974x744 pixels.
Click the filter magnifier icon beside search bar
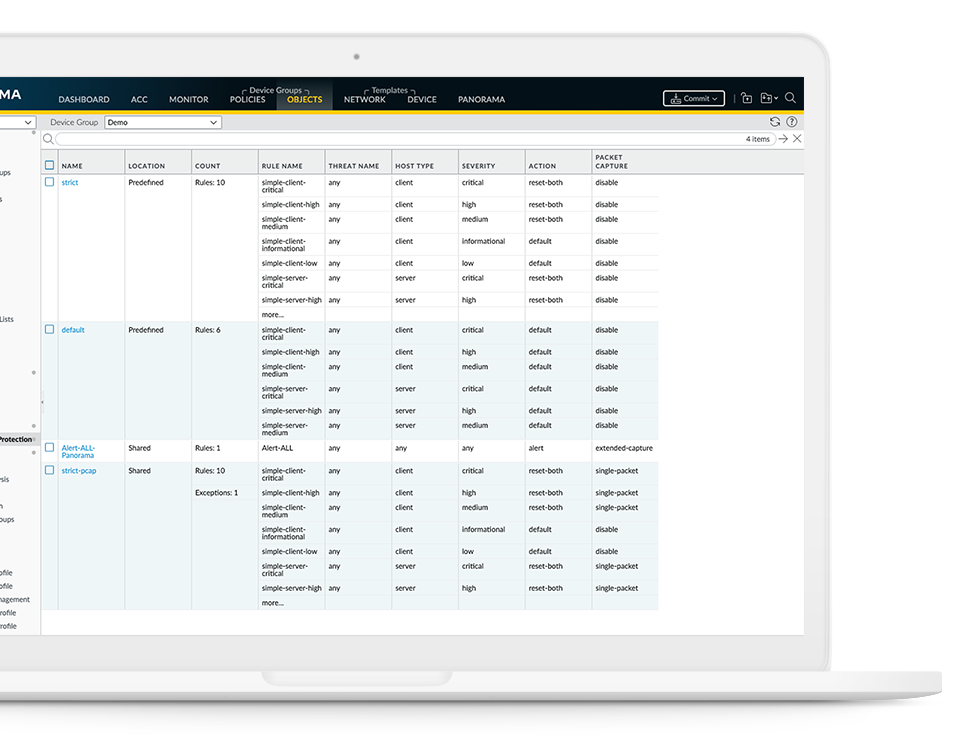coord(48,139)
